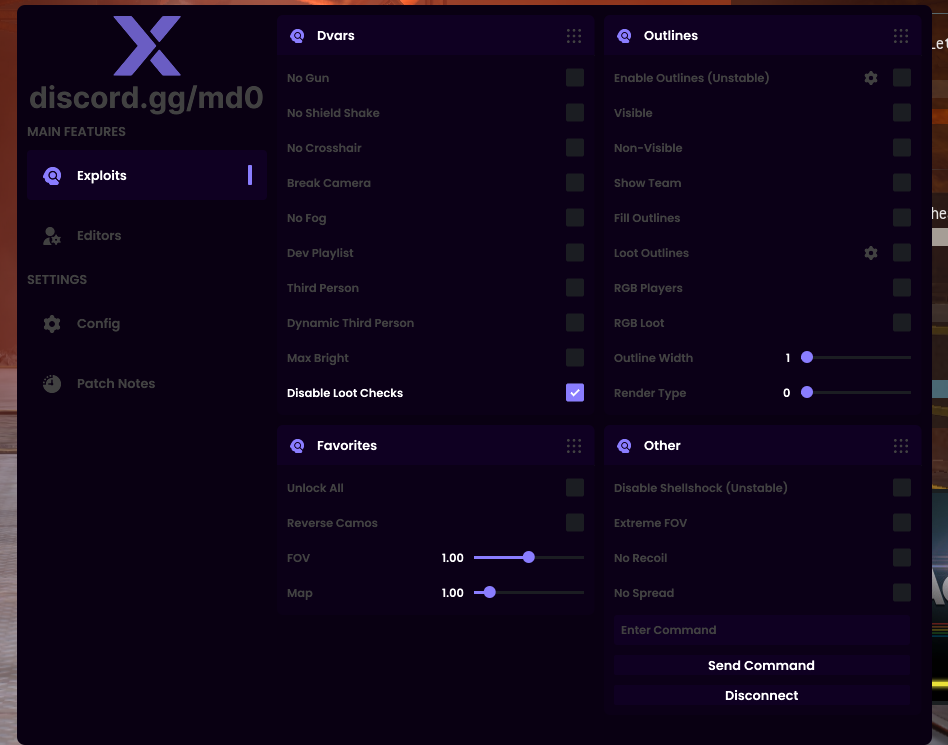Open settings gear next to Loot Outlines
Screen dimensions: 948x745
coord(871,253)
